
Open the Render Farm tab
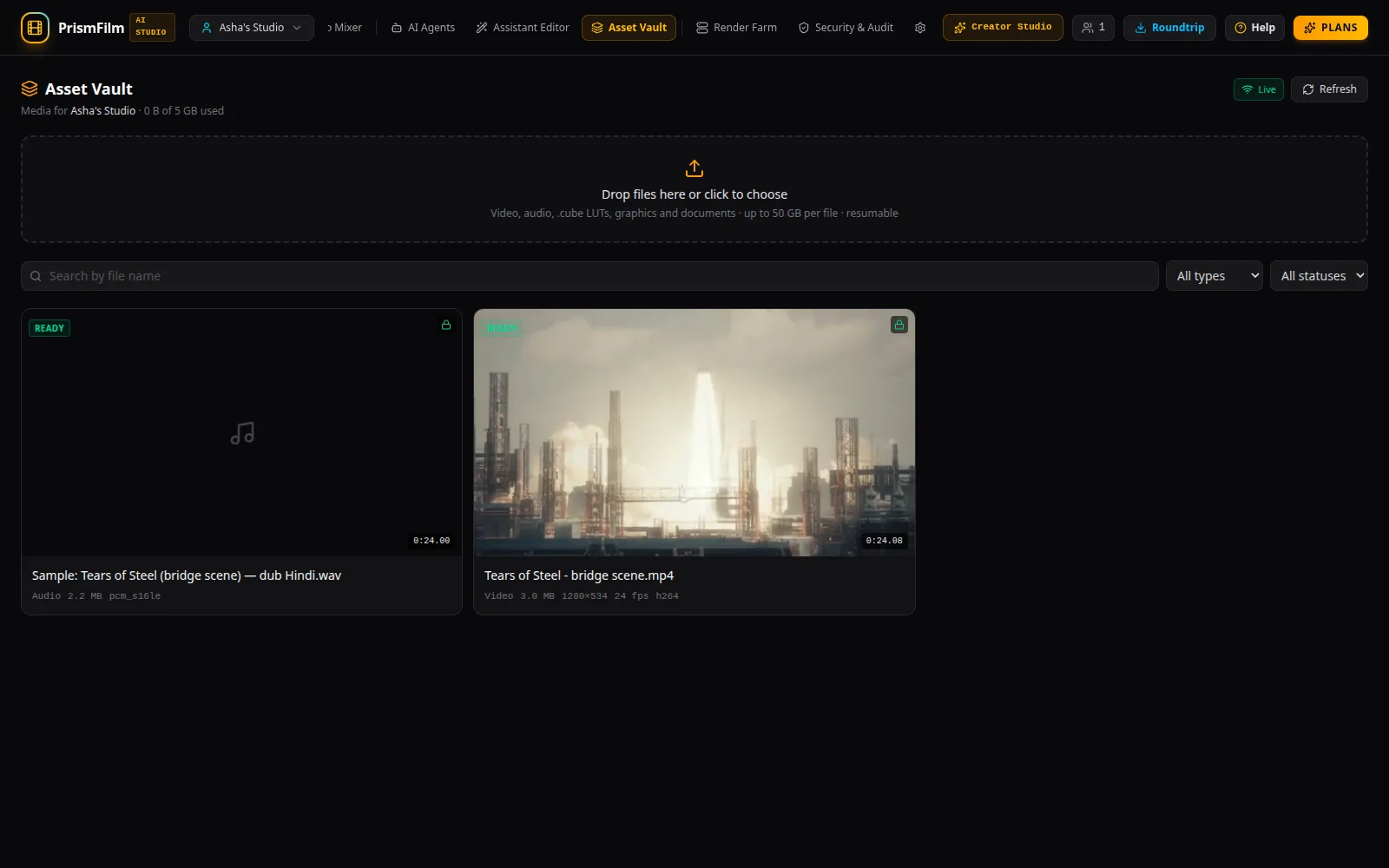(x=736, y=28)
